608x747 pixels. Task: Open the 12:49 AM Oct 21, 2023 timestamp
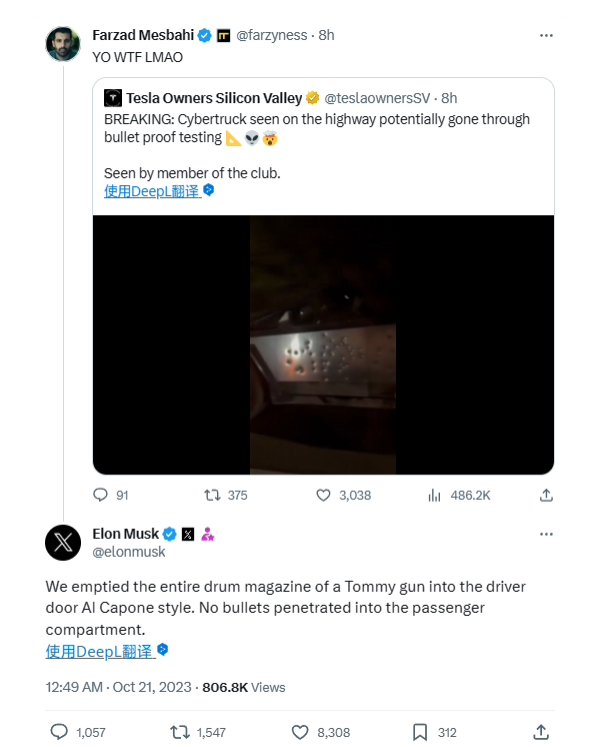(x=118, y=687)
